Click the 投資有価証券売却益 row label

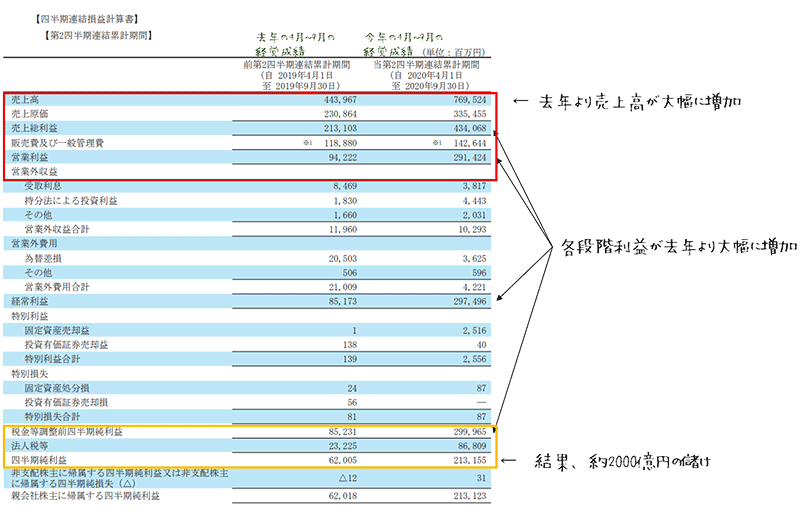click(x=66, y=345)
